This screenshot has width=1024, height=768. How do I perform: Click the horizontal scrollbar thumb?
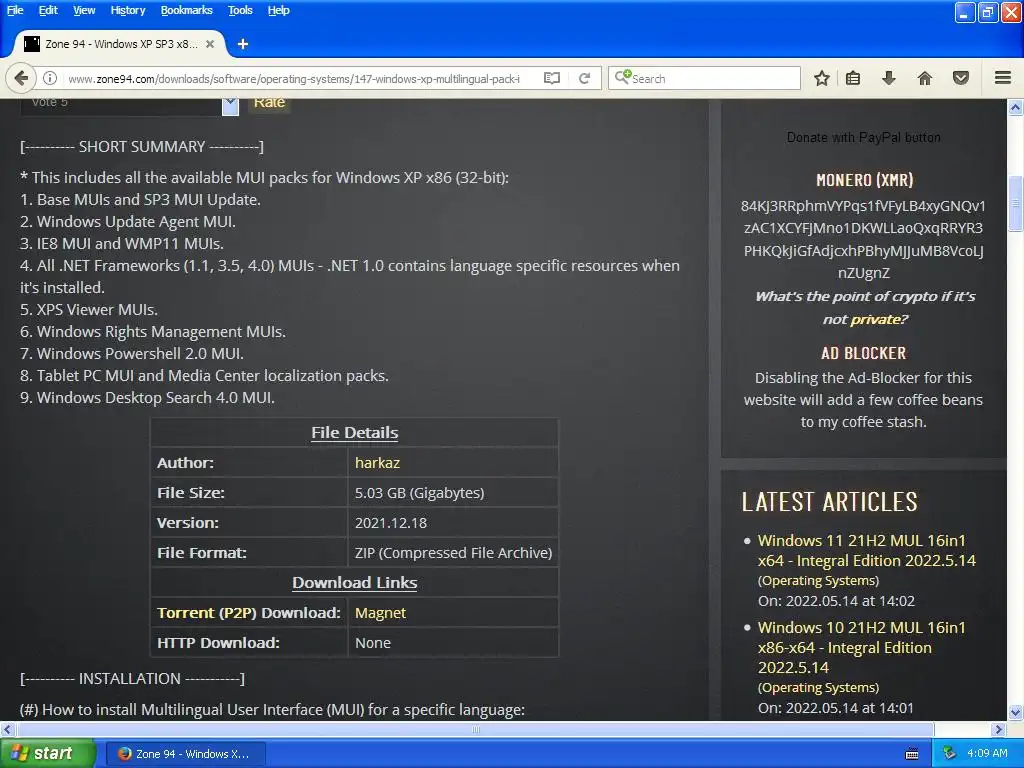point(474,729)
